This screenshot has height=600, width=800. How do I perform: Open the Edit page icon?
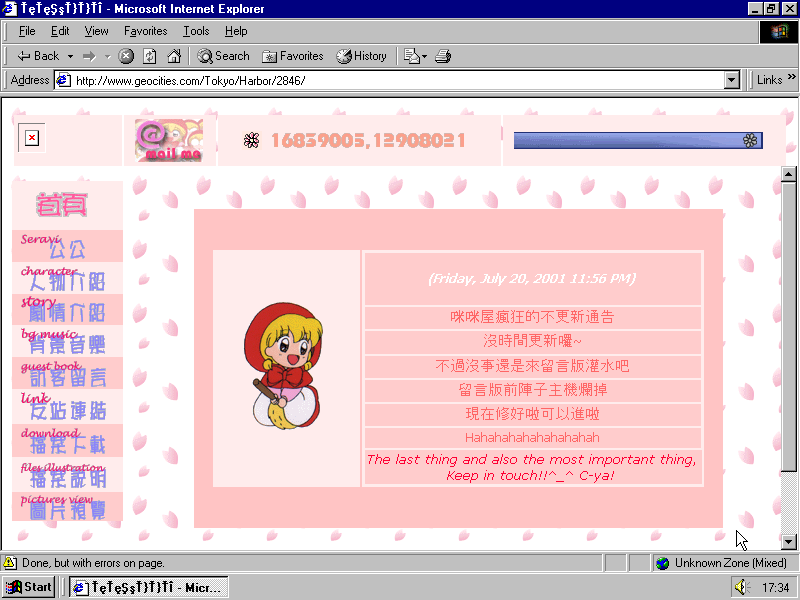click(x=411, y=56)
